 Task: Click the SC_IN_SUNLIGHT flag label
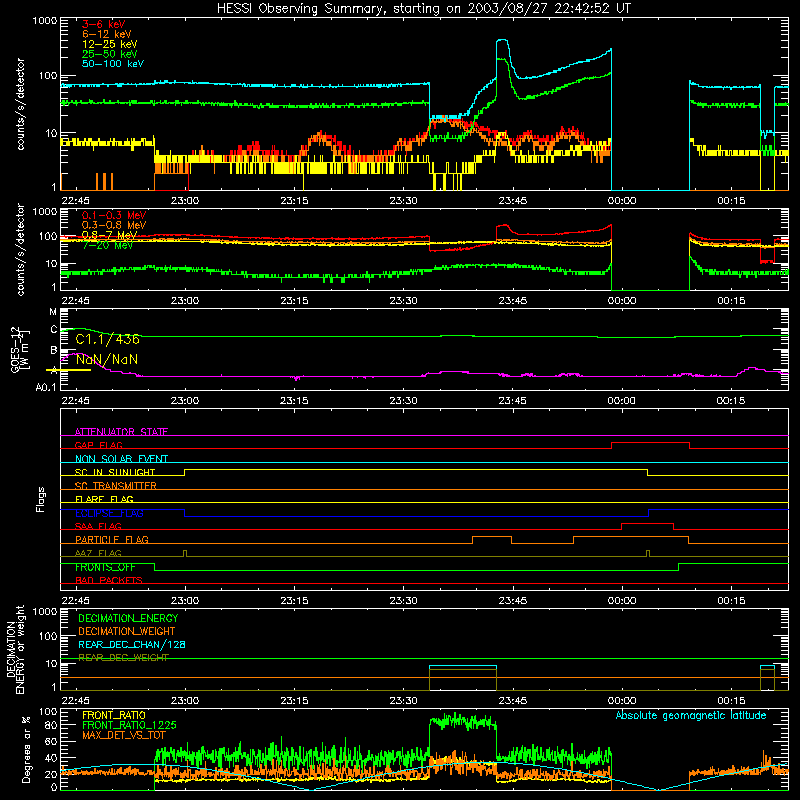(x=115, y=472)
